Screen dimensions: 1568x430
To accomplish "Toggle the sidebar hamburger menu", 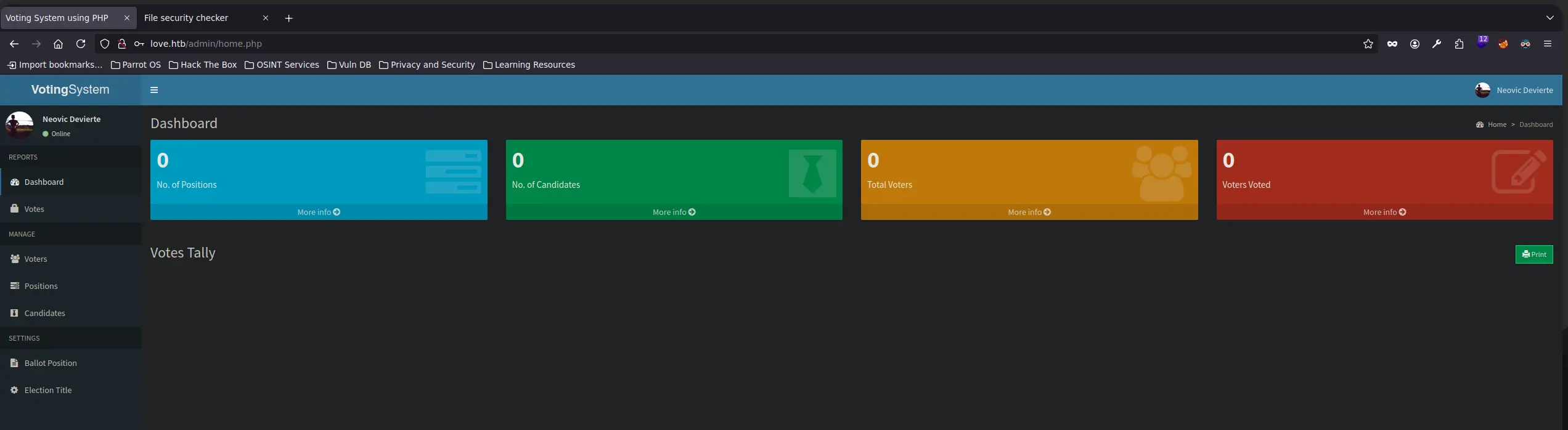I will (x=154, y=90).
